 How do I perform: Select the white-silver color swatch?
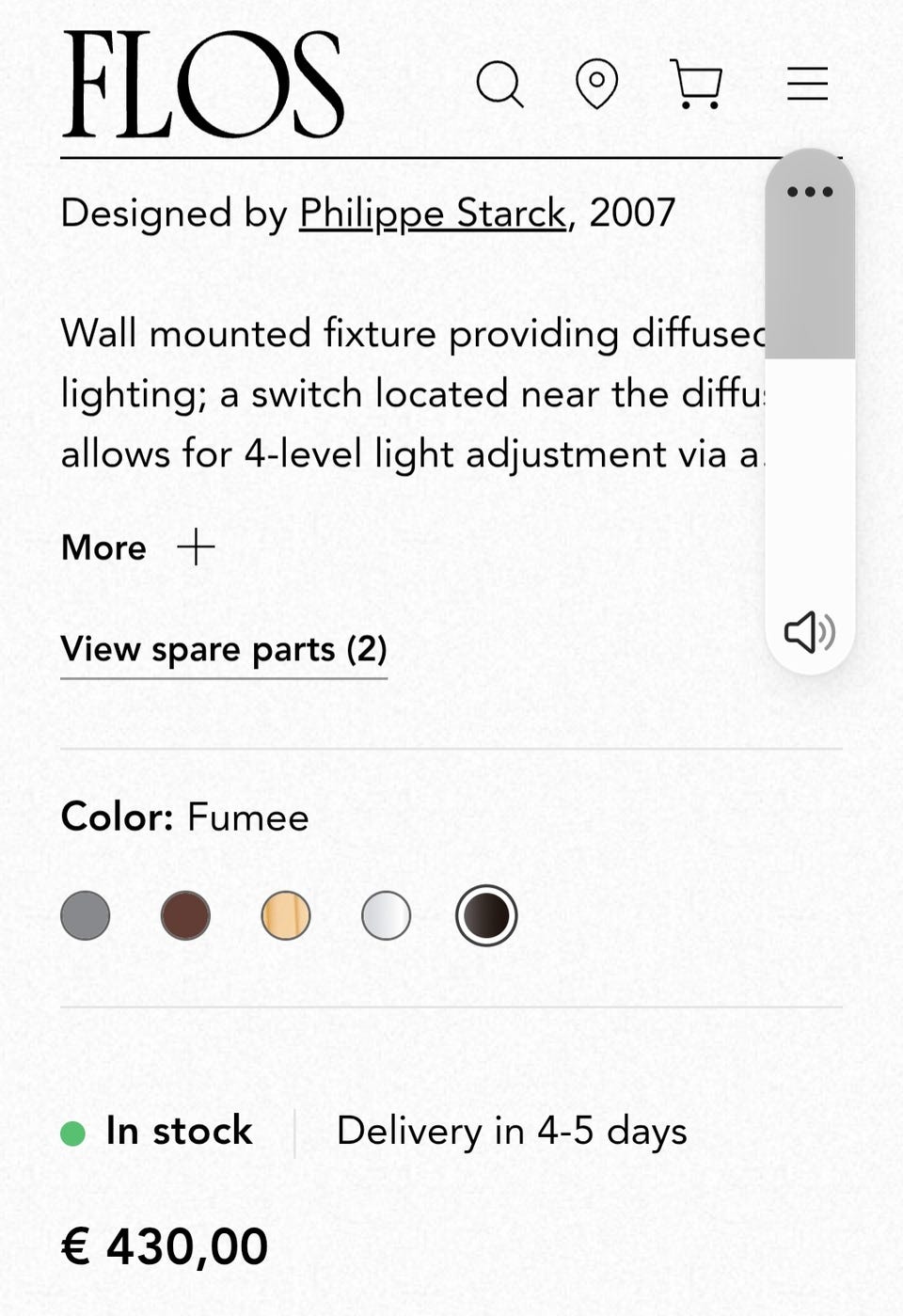click(387, 915)
